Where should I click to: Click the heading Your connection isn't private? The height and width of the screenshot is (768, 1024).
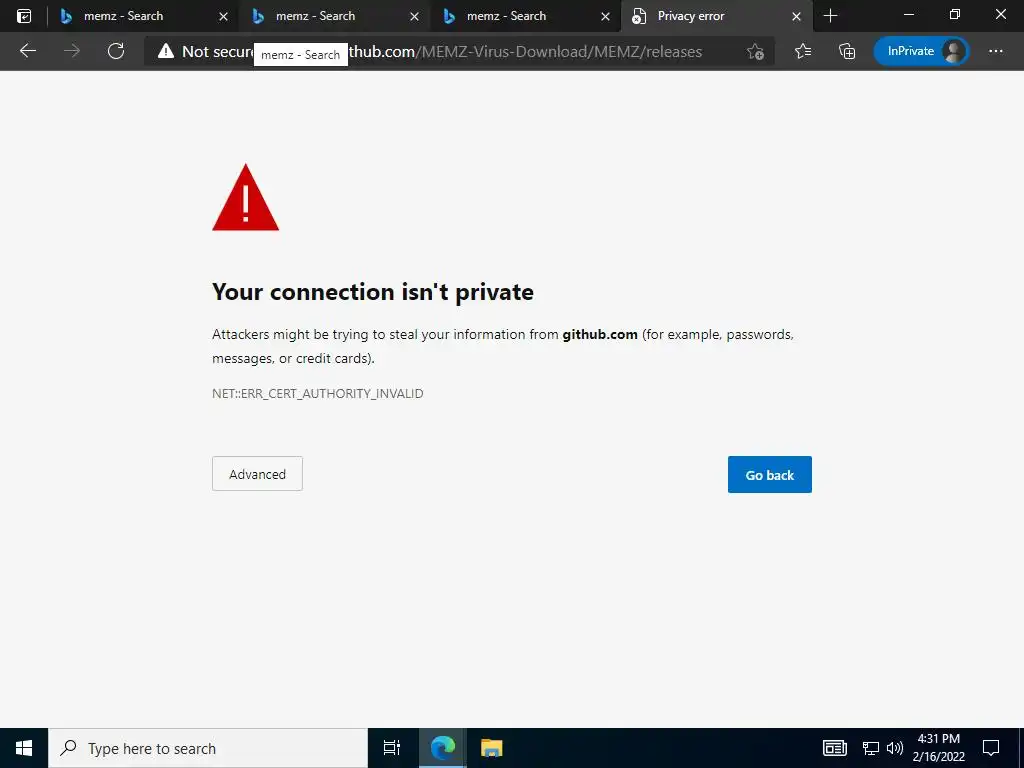click(x=373, y=292)
